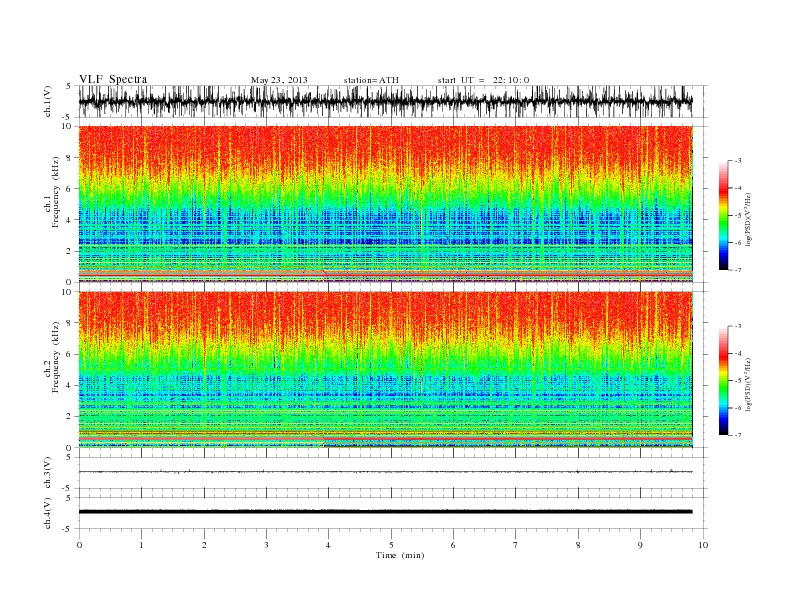The width and height of the screenshot is (792, 612).
Task: Click the log(PSD) label beside ch.1 colorbar
Action: tap(749, 219)
